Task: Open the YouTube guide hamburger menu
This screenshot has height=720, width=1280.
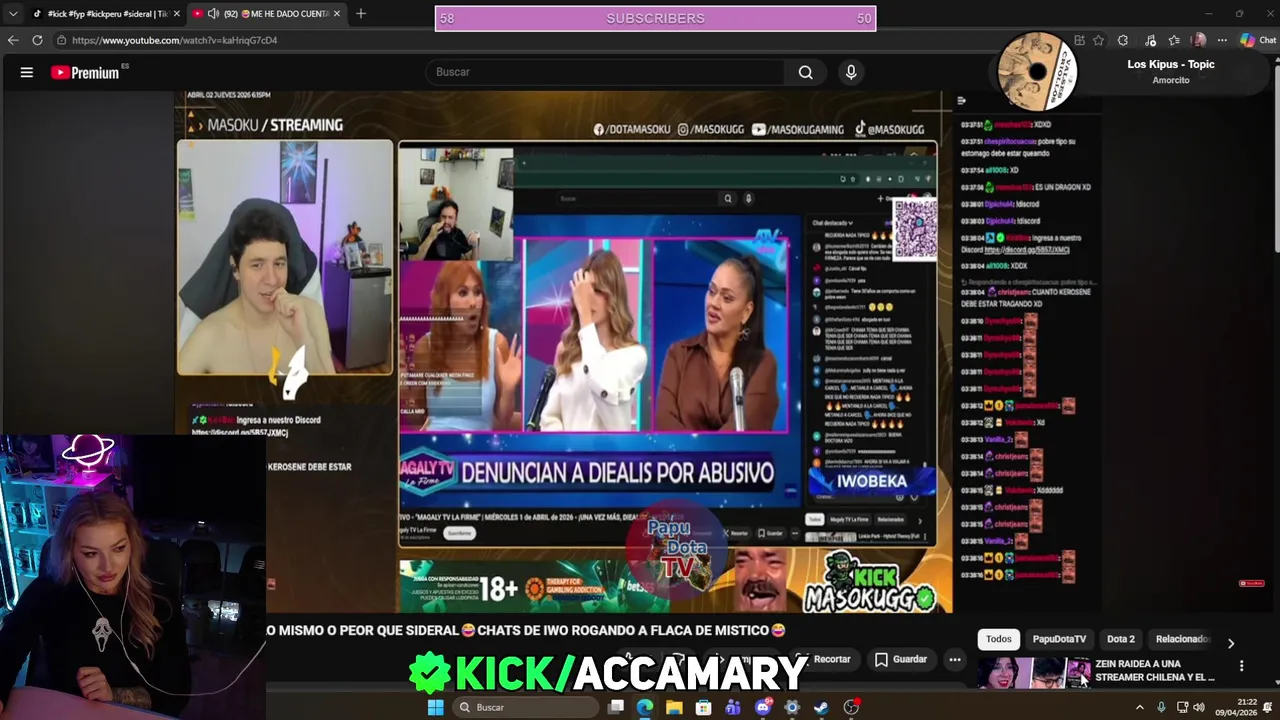Action: 27,72
